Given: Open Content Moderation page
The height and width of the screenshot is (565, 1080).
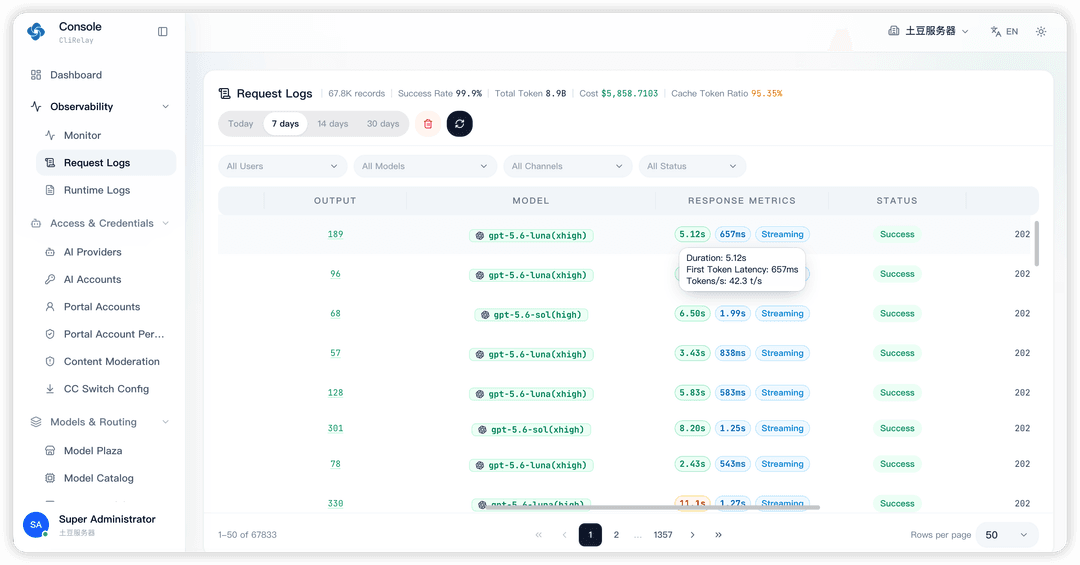Looking at the screenshot, I should (x=112, y=362).
